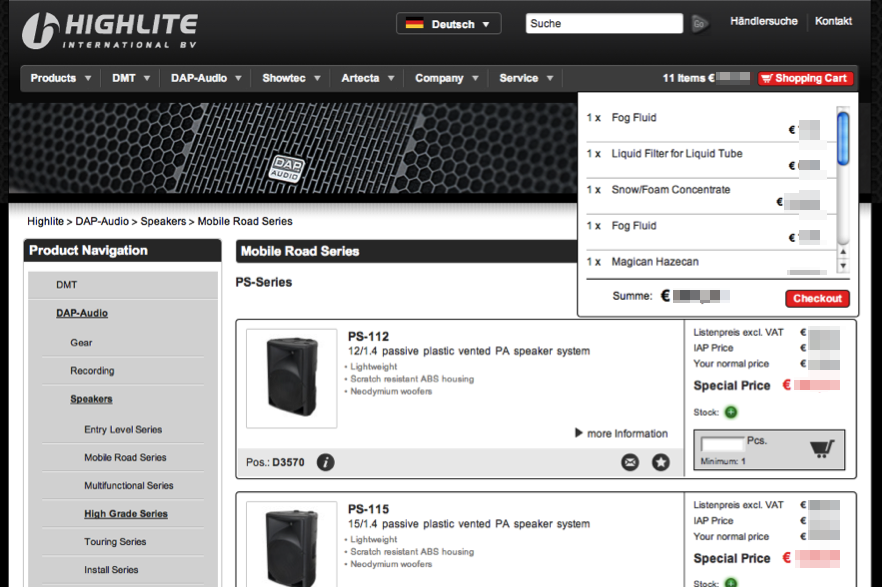This screenshot has width=882, height=587.
Task: Click the cart list scrollbar thumb
Action: pos(843,138)
